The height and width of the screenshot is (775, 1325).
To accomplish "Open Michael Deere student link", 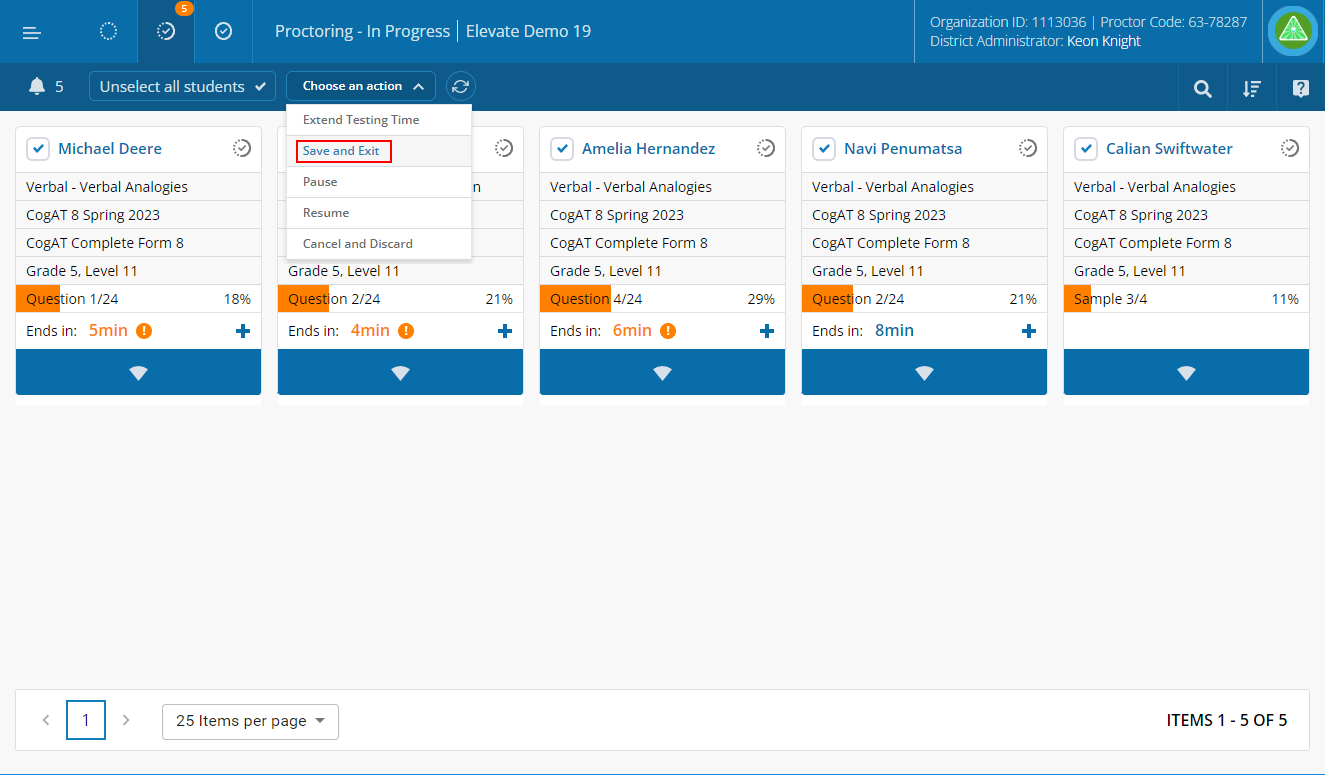I will 110,149.
